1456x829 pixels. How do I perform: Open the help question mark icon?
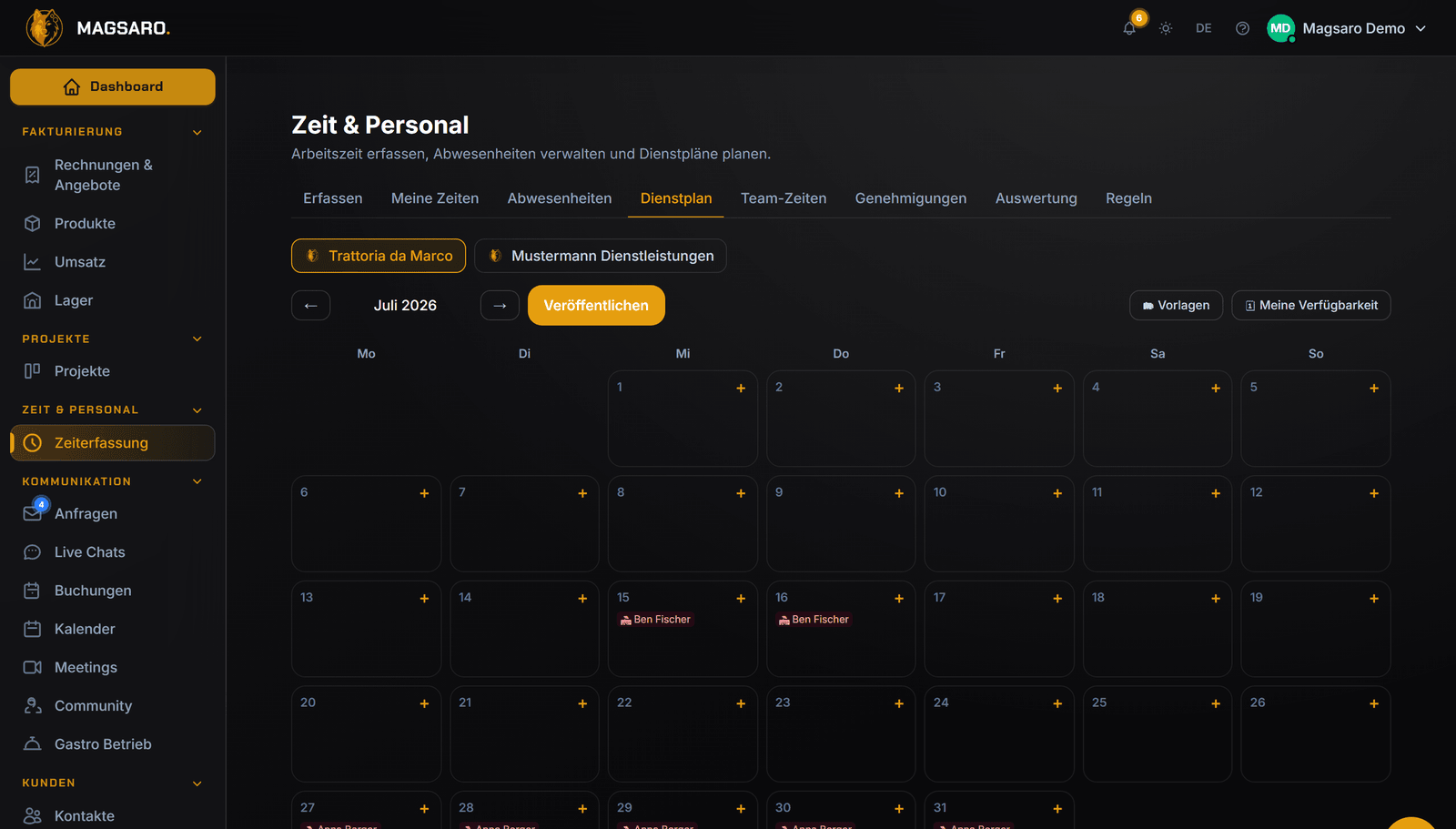(1242, 28)
